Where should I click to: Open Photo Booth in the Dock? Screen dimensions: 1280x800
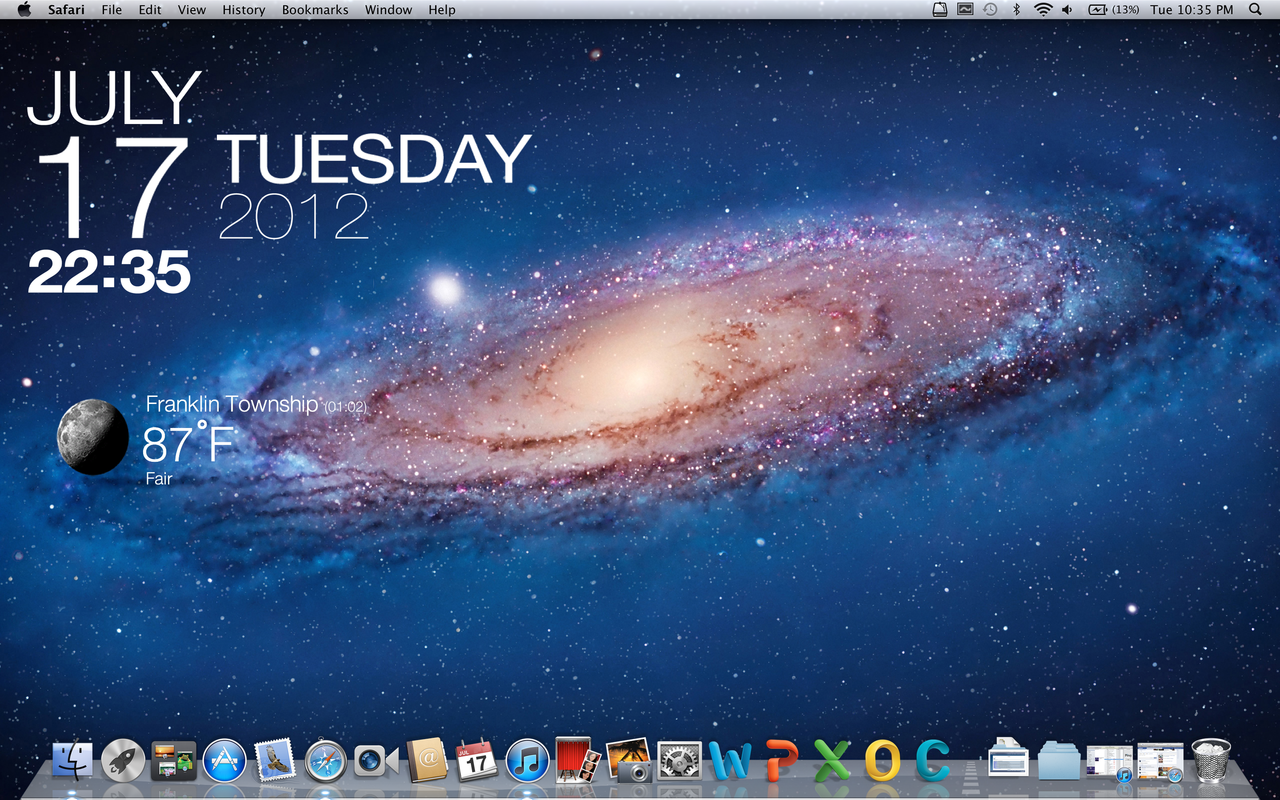[577, 760]
